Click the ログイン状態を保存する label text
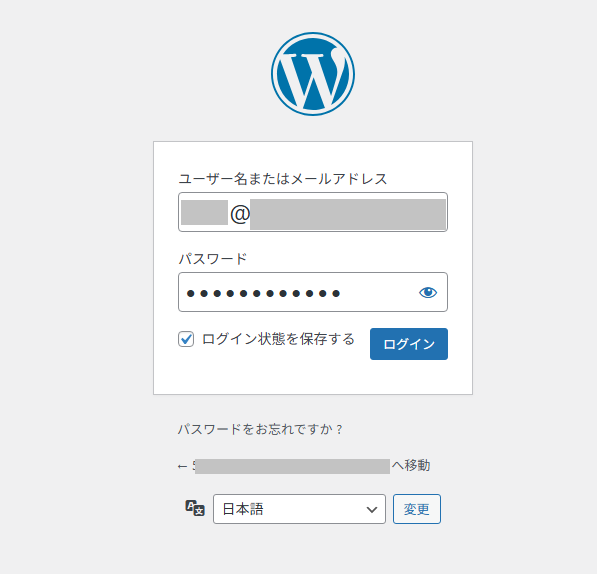Viewport: 597px width, 574px height. click(278, 339)
